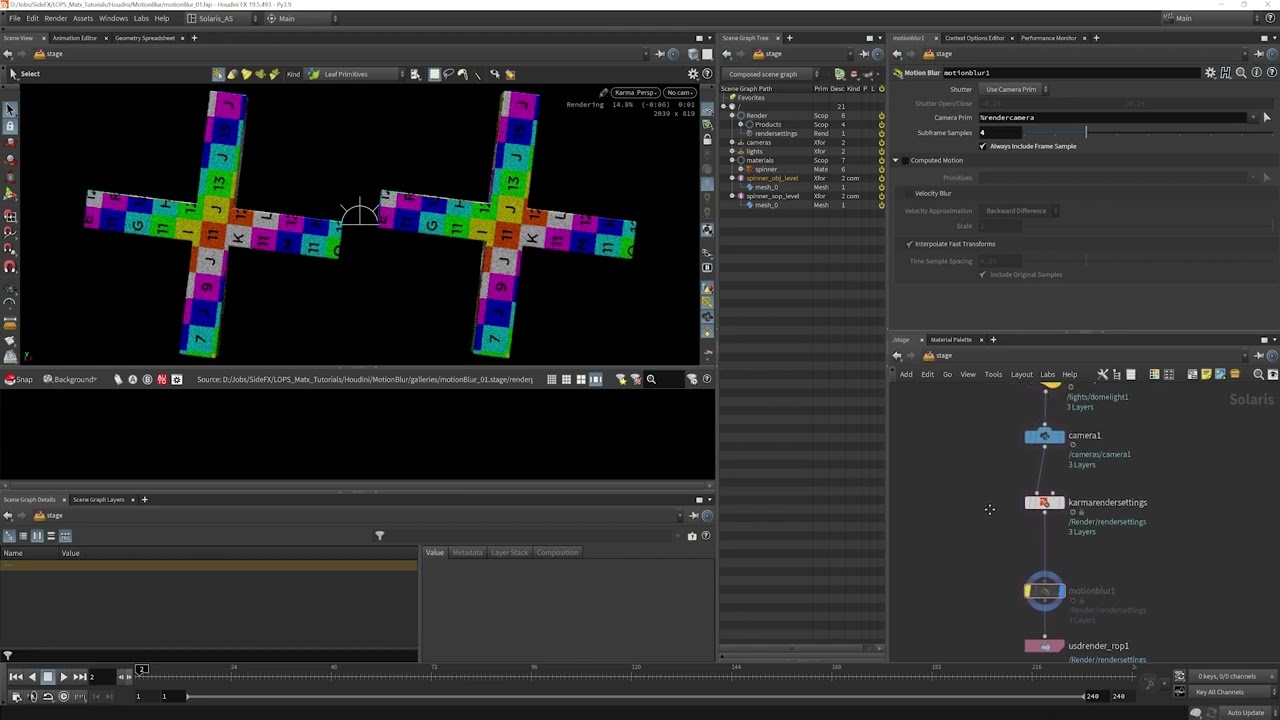Switch to Scene Graph Layers tab
The height and width of the screenshot is (720, 1280).
98,500
